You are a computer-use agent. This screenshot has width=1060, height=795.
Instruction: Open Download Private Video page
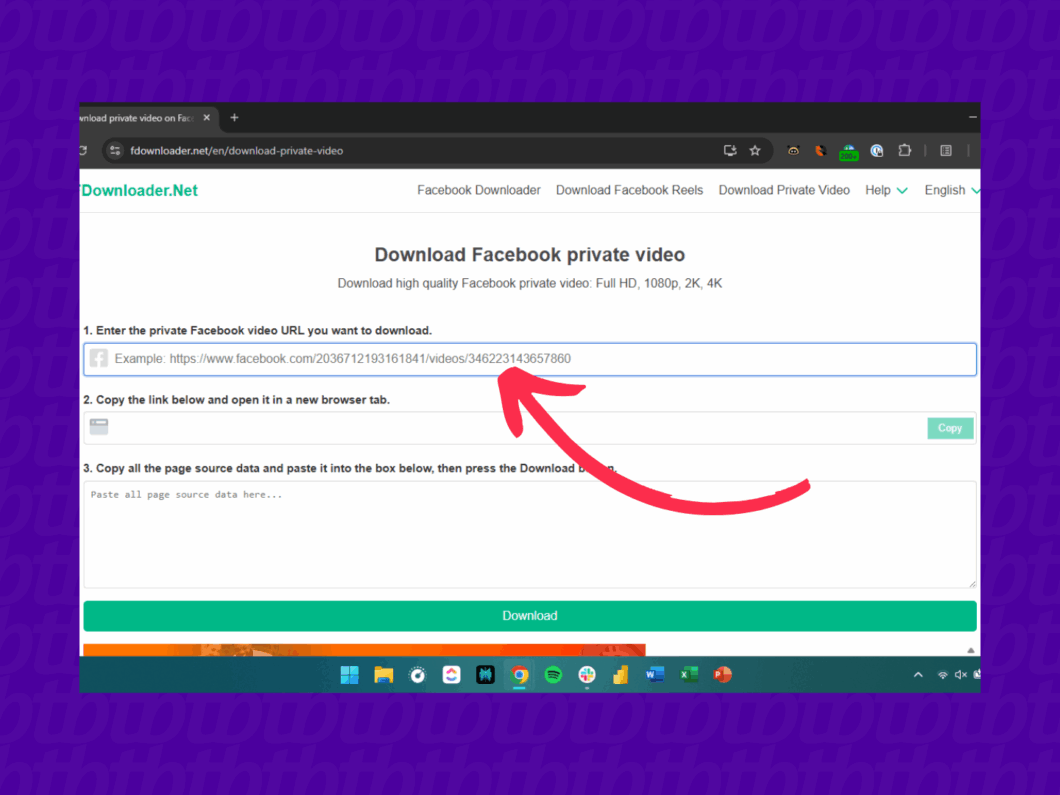pyautogui.click(x=784, y=190)
